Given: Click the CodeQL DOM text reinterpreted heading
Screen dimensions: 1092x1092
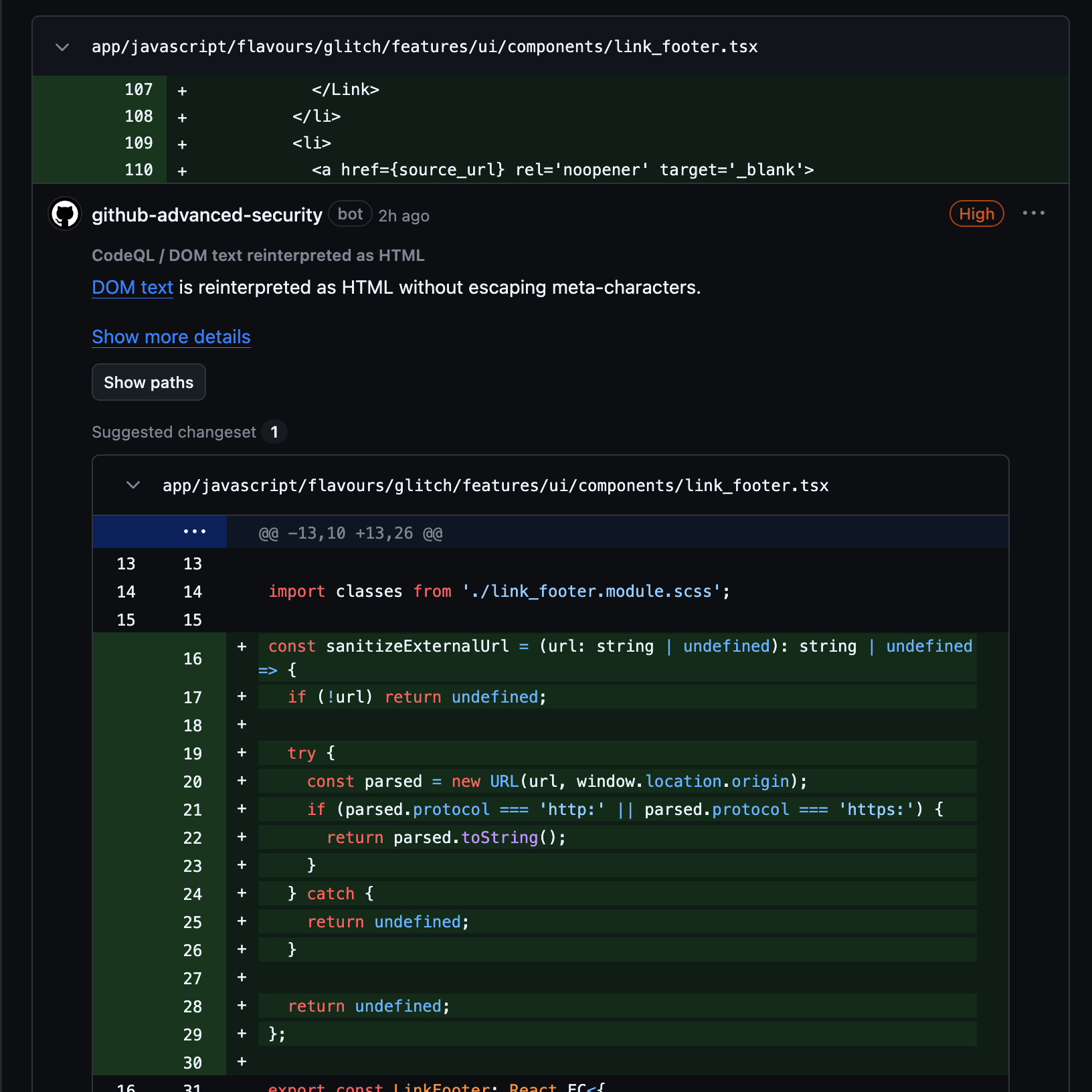Looking at the screenshot, I should pos(258,256).
